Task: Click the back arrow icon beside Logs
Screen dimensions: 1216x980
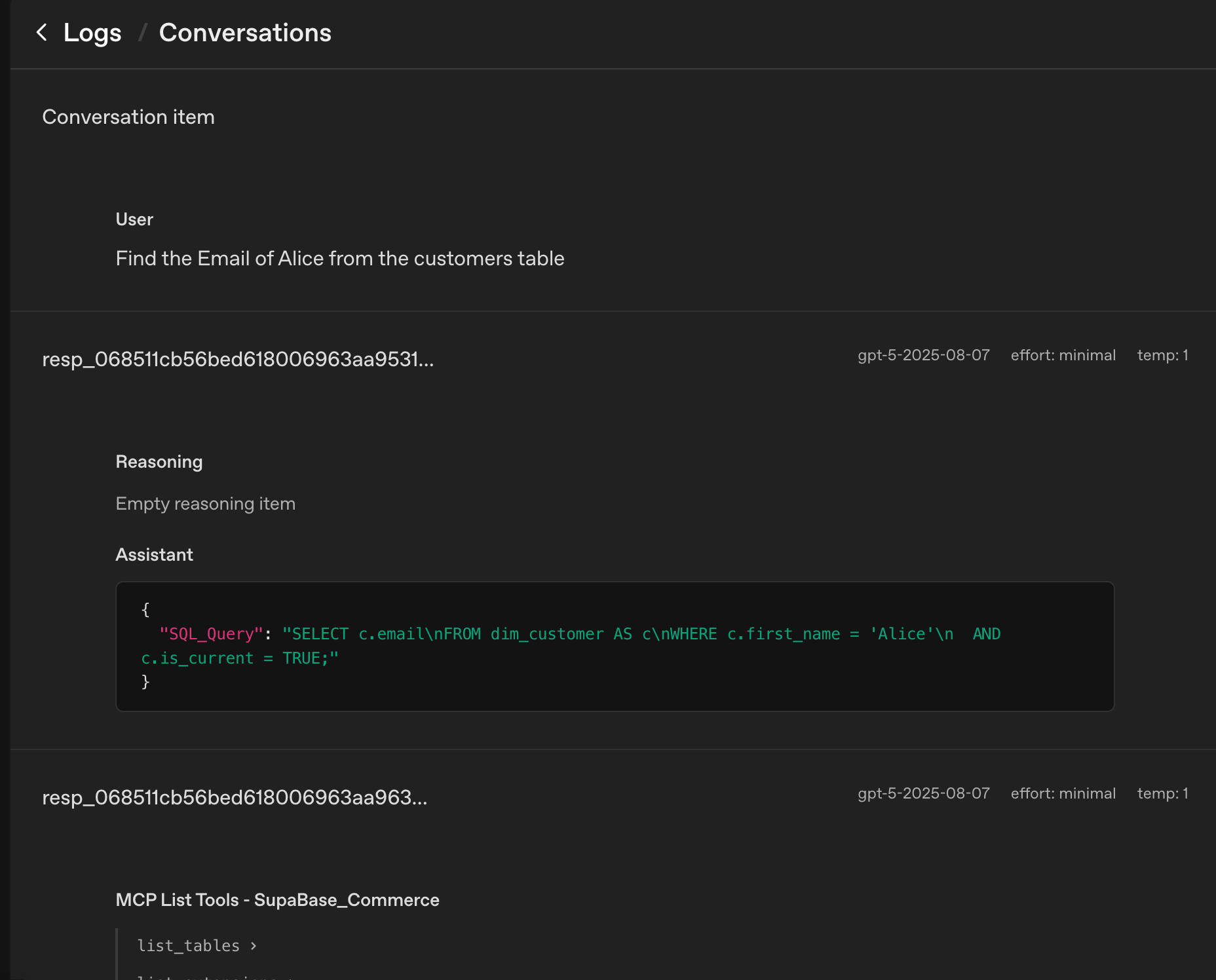Action: [x=42, y=33]
